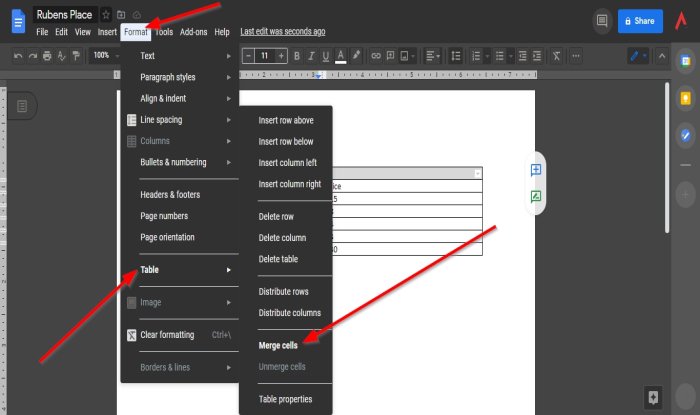
Task: Click the Bulleted list icon
Action: [x=500, y=56]
